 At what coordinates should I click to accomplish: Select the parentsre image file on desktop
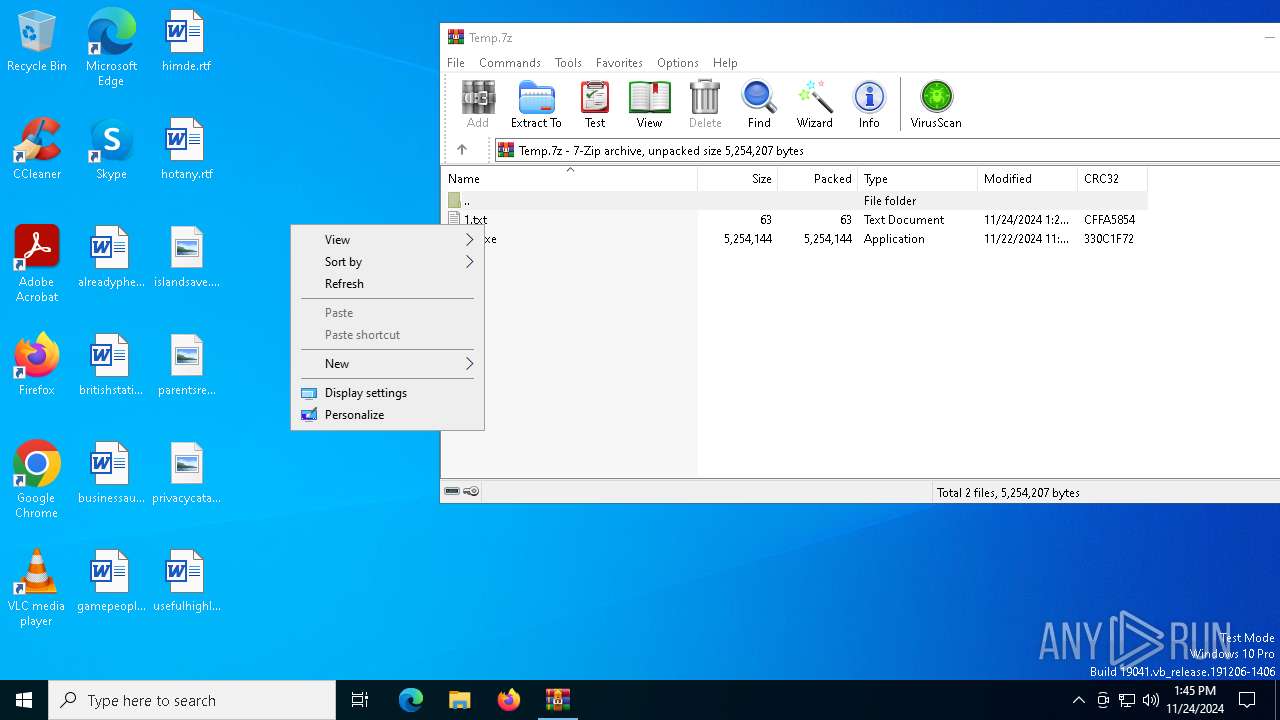[186, 364]
